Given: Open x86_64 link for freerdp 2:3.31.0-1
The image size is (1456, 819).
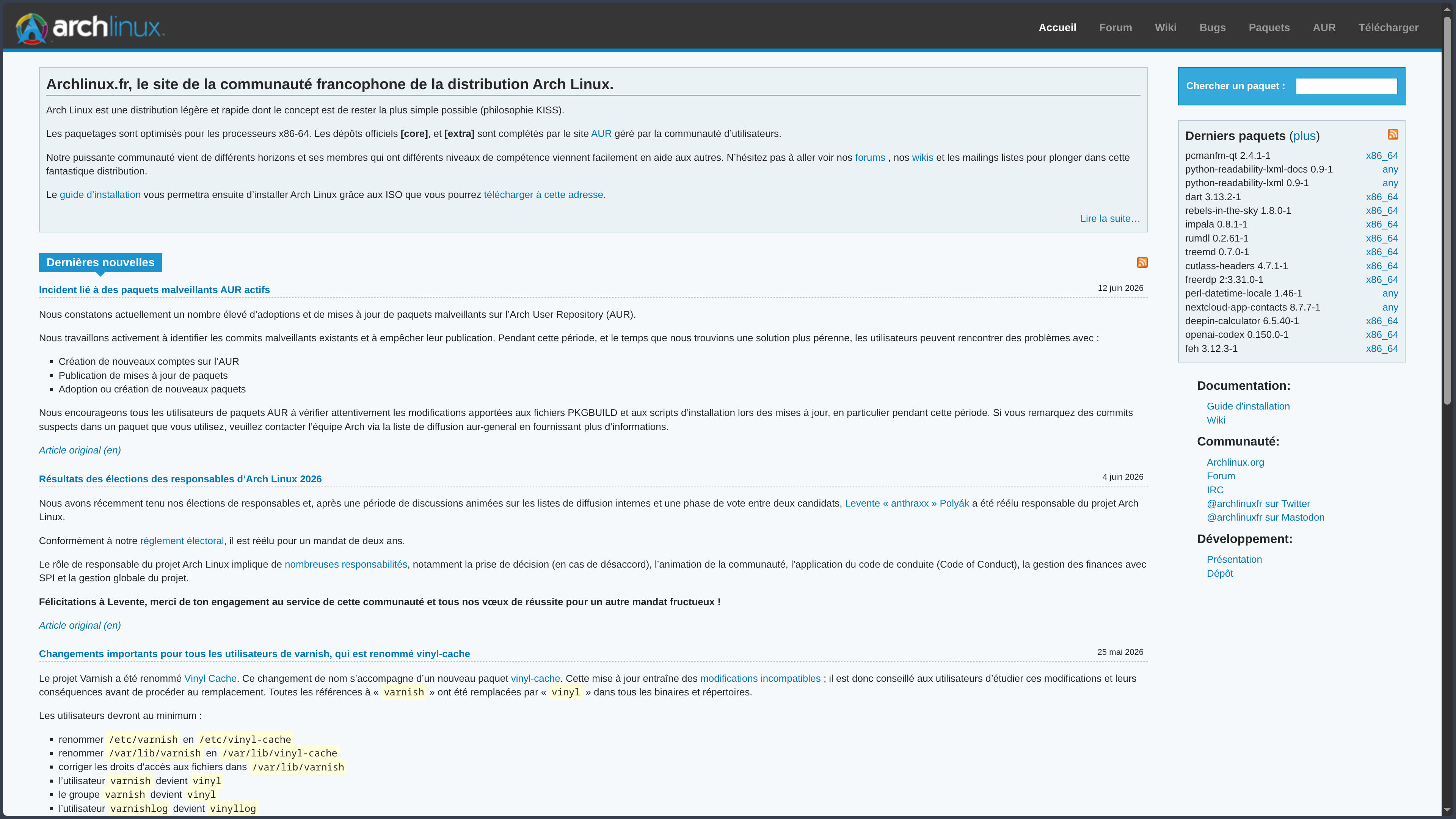Looking at the screenshot, I should [1381, 280].
